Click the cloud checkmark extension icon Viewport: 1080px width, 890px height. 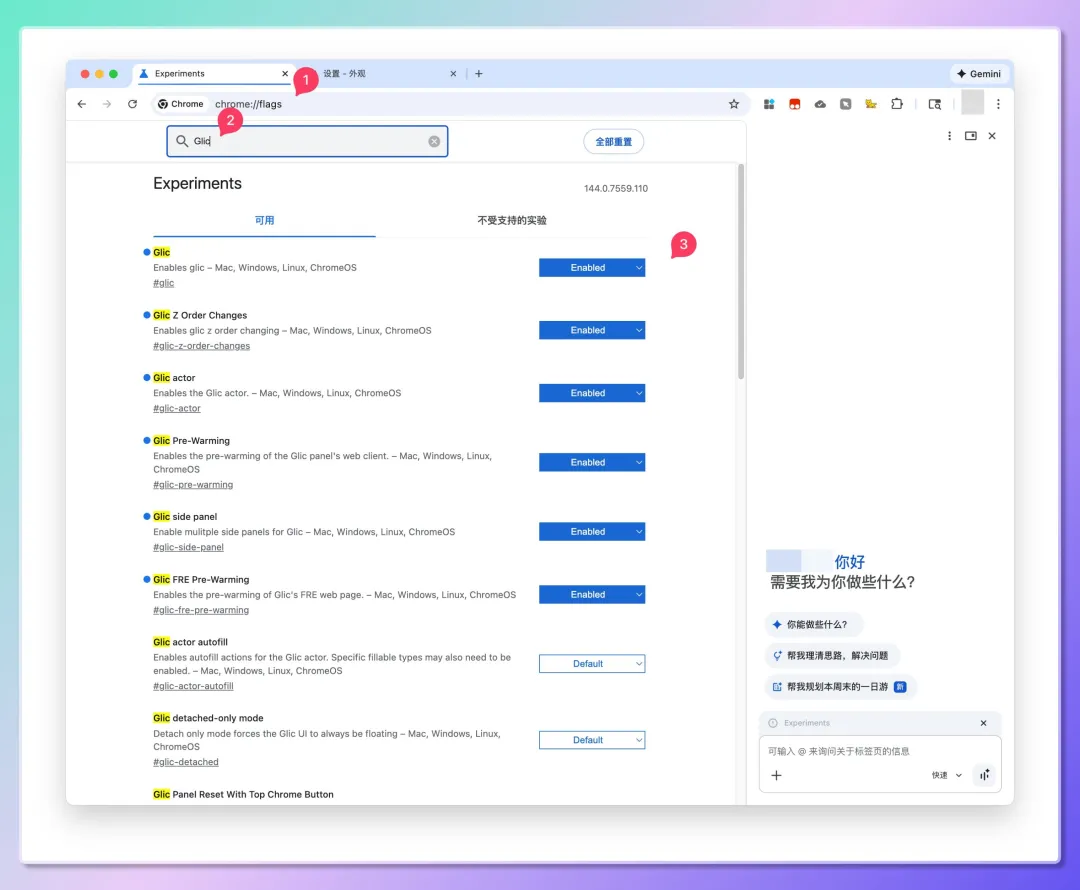click(820, 104)
